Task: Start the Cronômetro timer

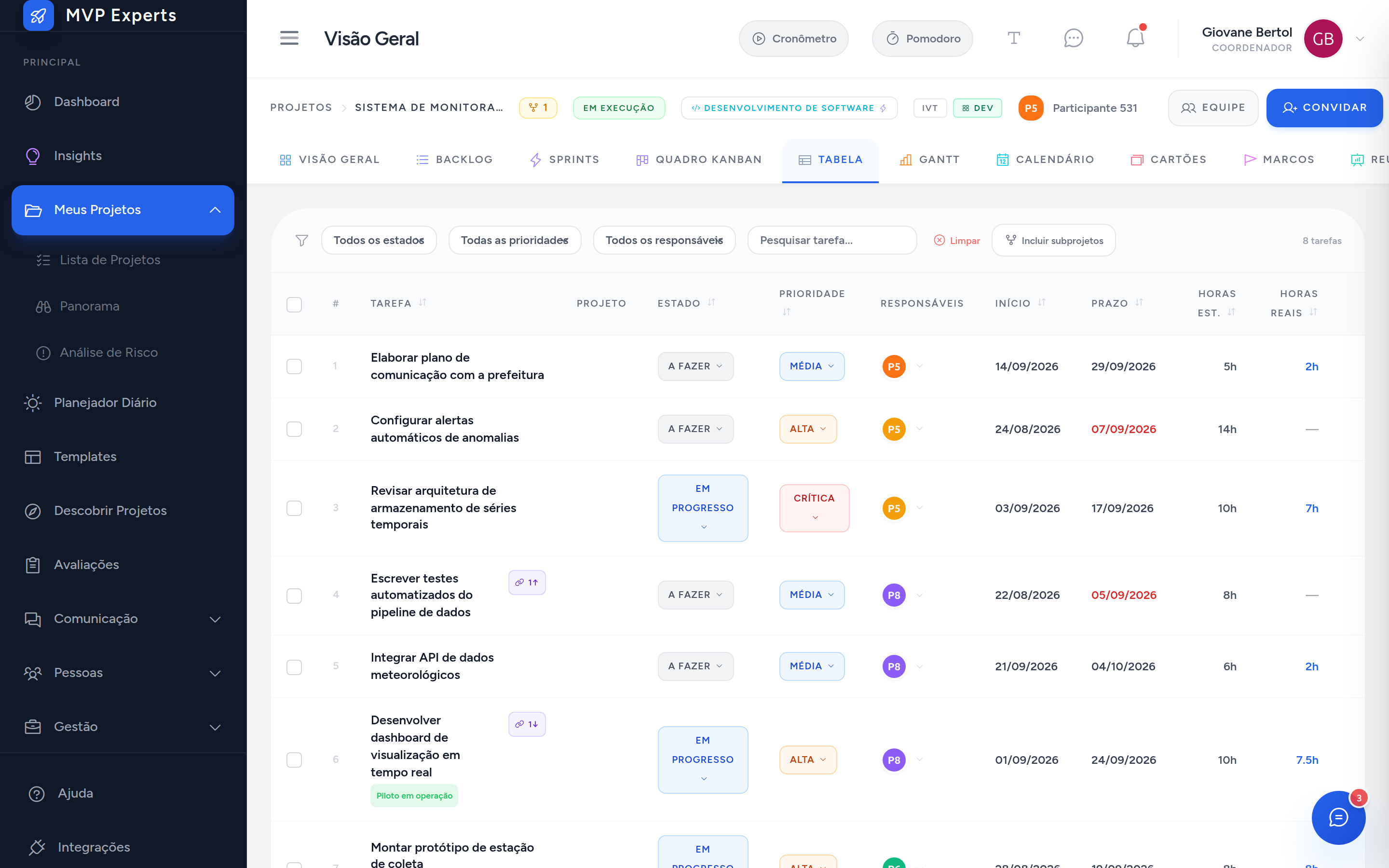Action: pos(794,39)
